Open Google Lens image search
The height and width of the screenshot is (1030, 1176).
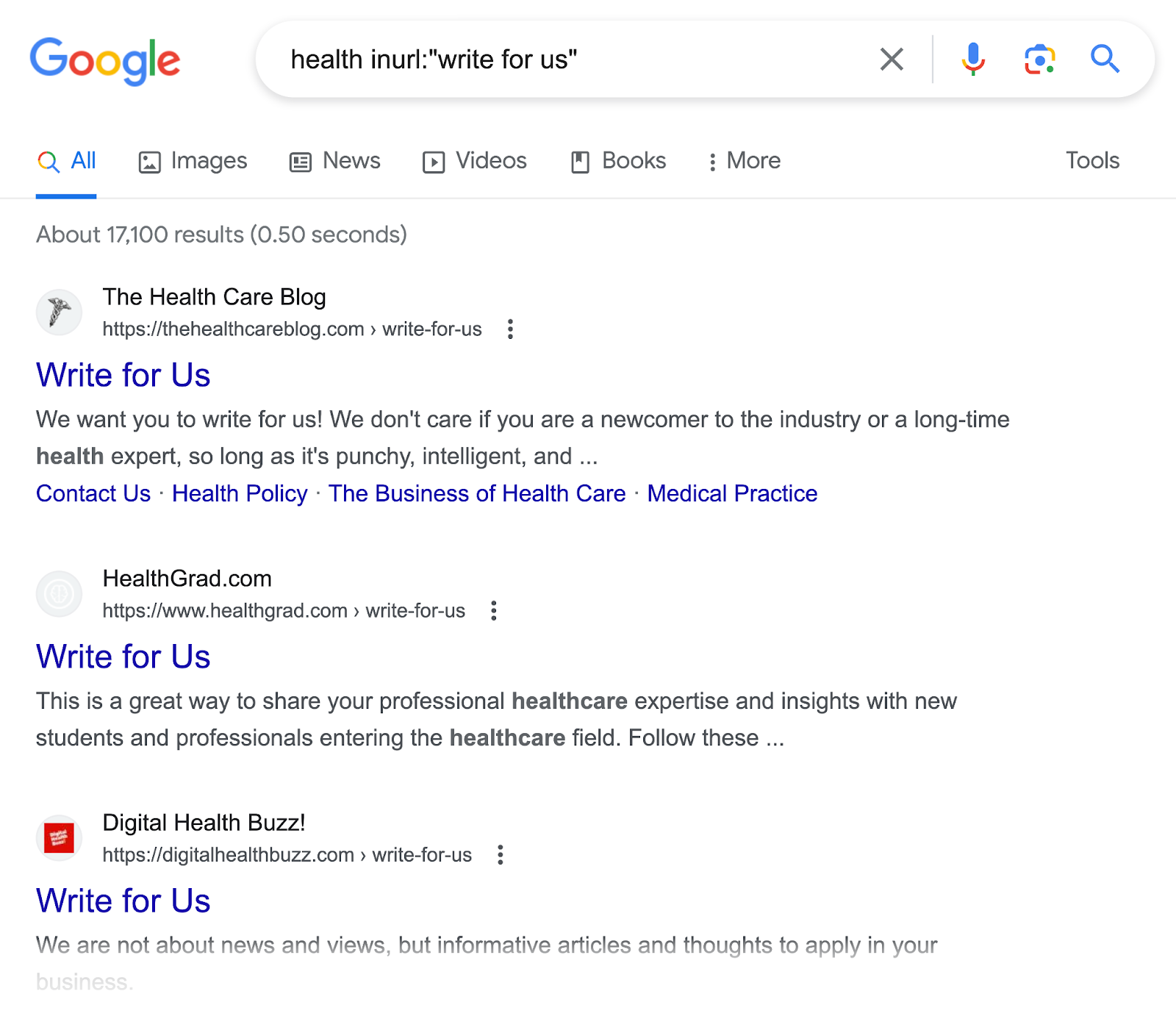[1038, 59]
